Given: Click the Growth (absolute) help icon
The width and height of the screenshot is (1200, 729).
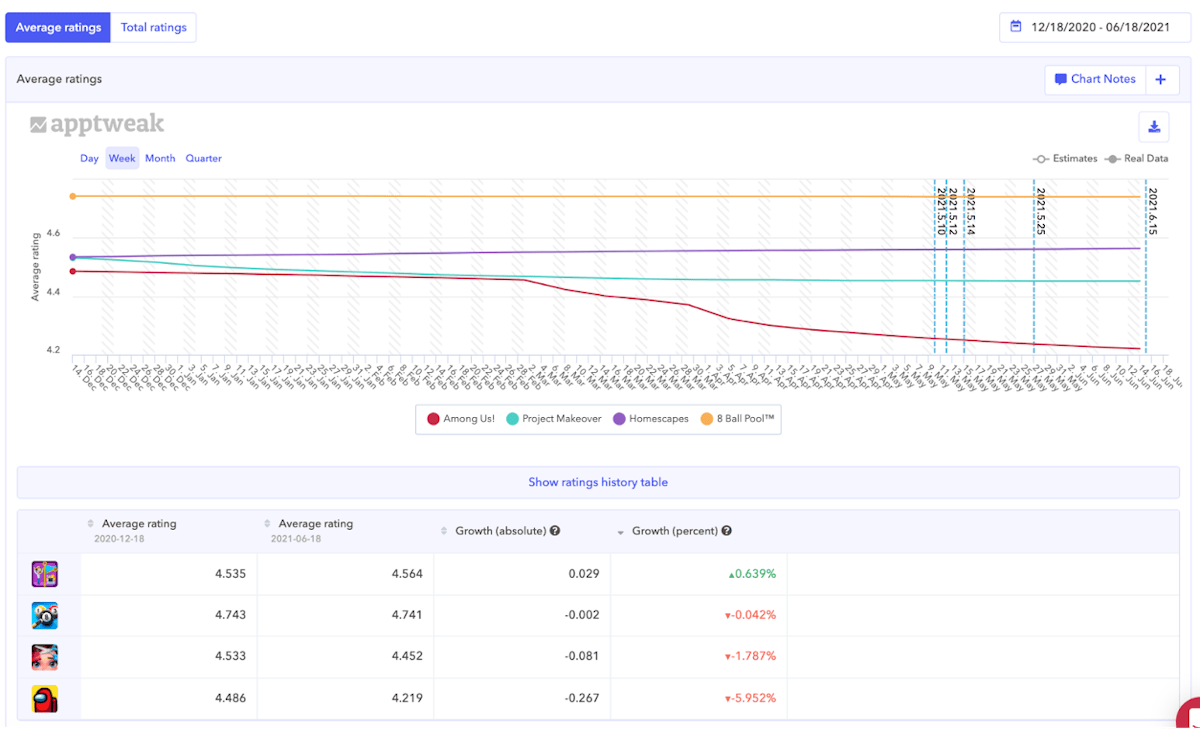Looking at the screenshot, I should pos(554,531).
